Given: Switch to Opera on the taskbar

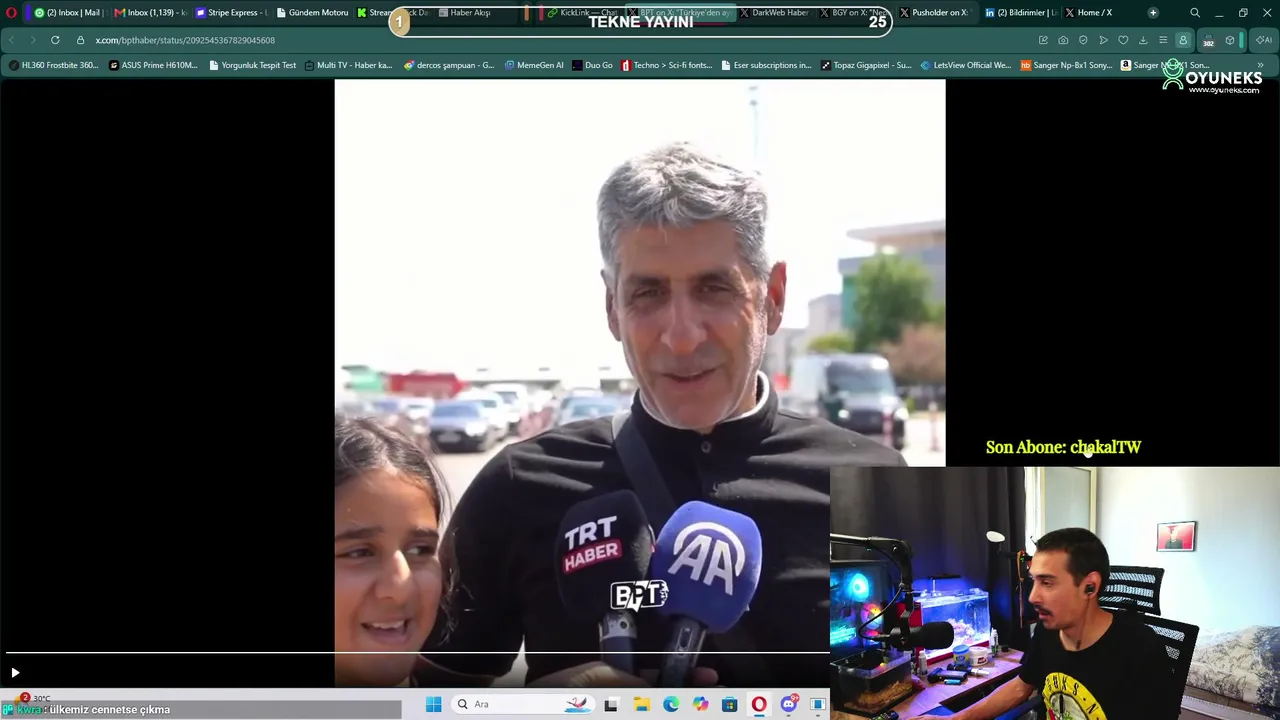Looking at the screenshot, I should point(759,705).
